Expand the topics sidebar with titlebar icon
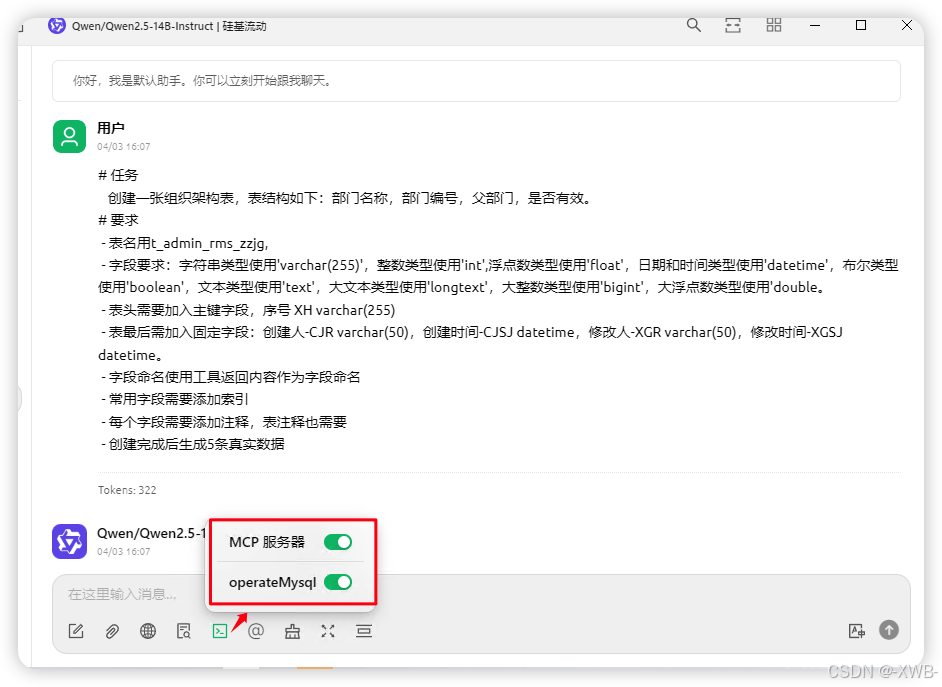The image size is (942, 687). point(732,26)
